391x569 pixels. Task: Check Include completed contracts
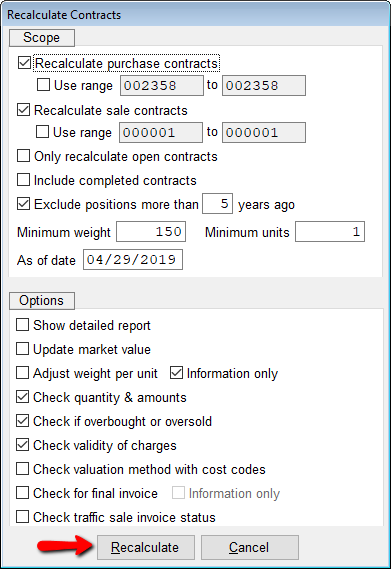coord(24,180)
